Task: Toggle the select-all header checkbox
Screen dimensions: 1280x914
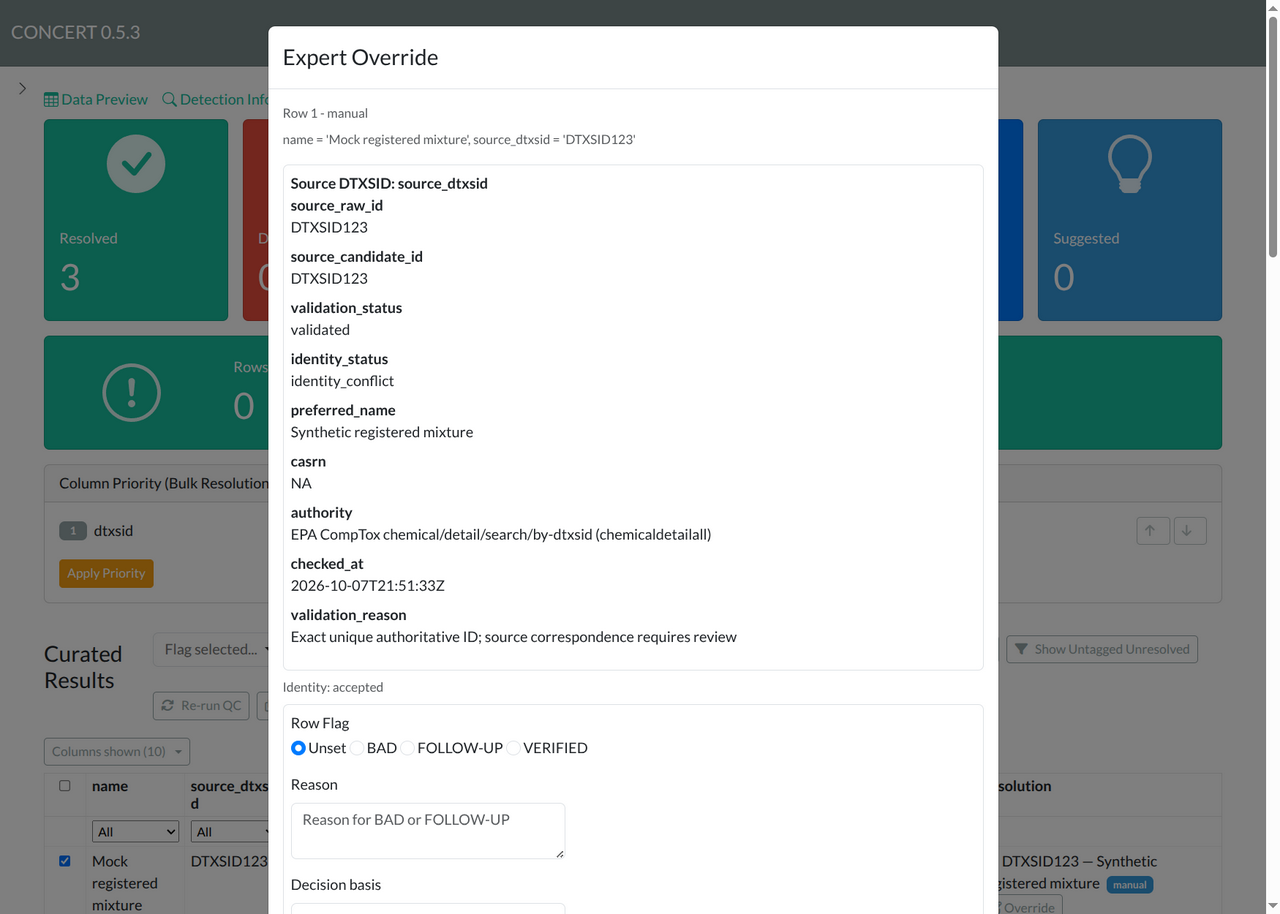Action: (65, 786)
